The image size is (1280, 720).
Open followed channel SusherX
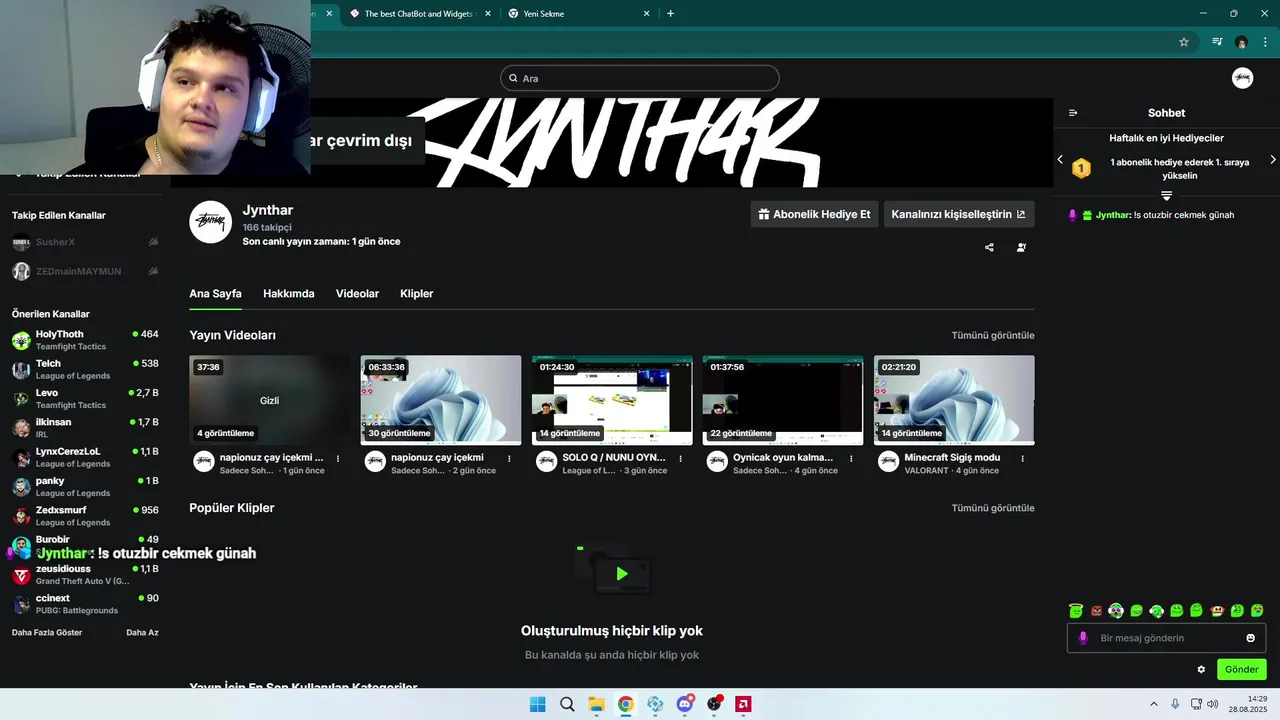point(85,242)
